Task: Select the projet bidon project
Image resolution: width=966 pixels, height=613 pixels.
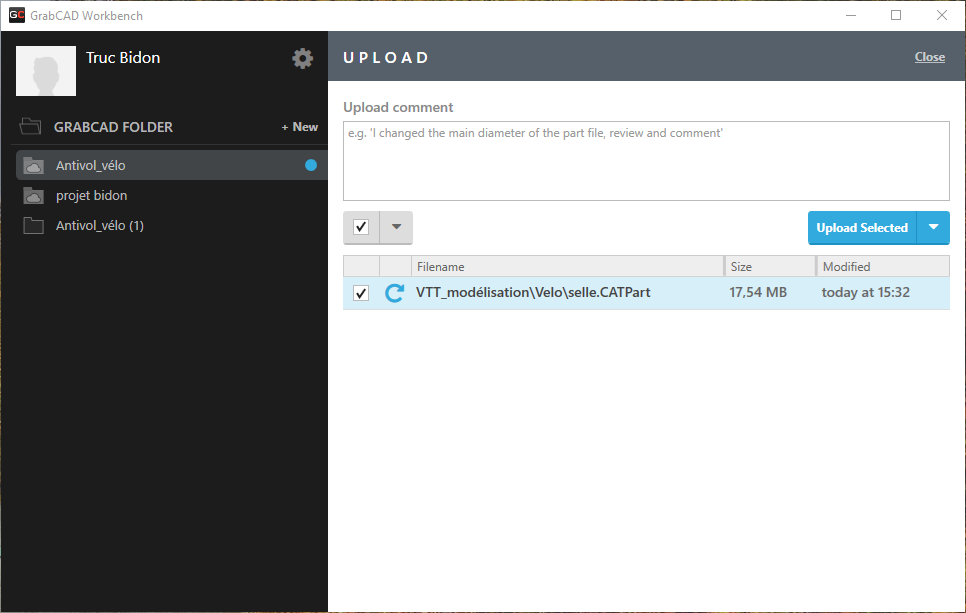Action: tap(171, 195)
